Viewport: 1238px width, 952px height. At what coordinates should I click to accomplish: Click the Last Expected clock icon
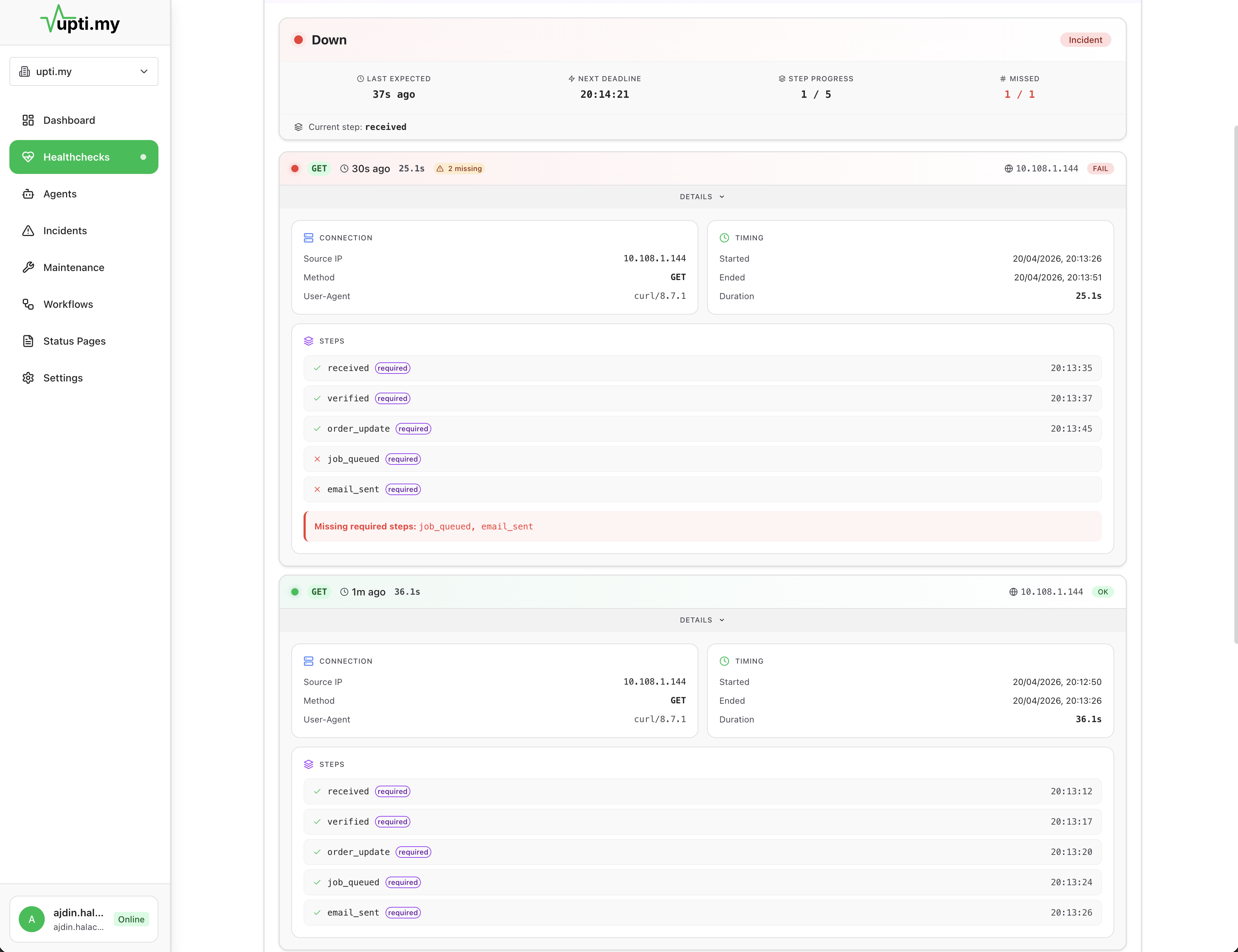pyautogui.click(x=360, y=79)
